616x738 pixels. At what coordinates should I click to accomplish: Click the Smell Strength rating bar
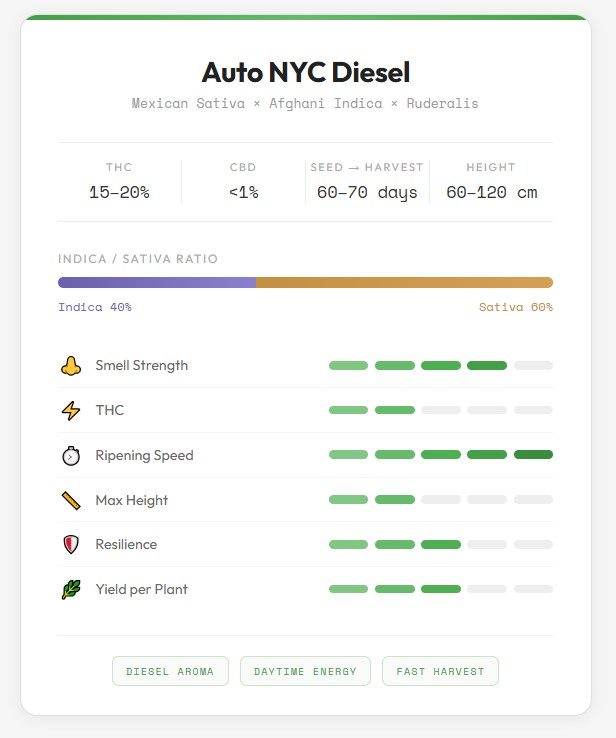(440, 366)
